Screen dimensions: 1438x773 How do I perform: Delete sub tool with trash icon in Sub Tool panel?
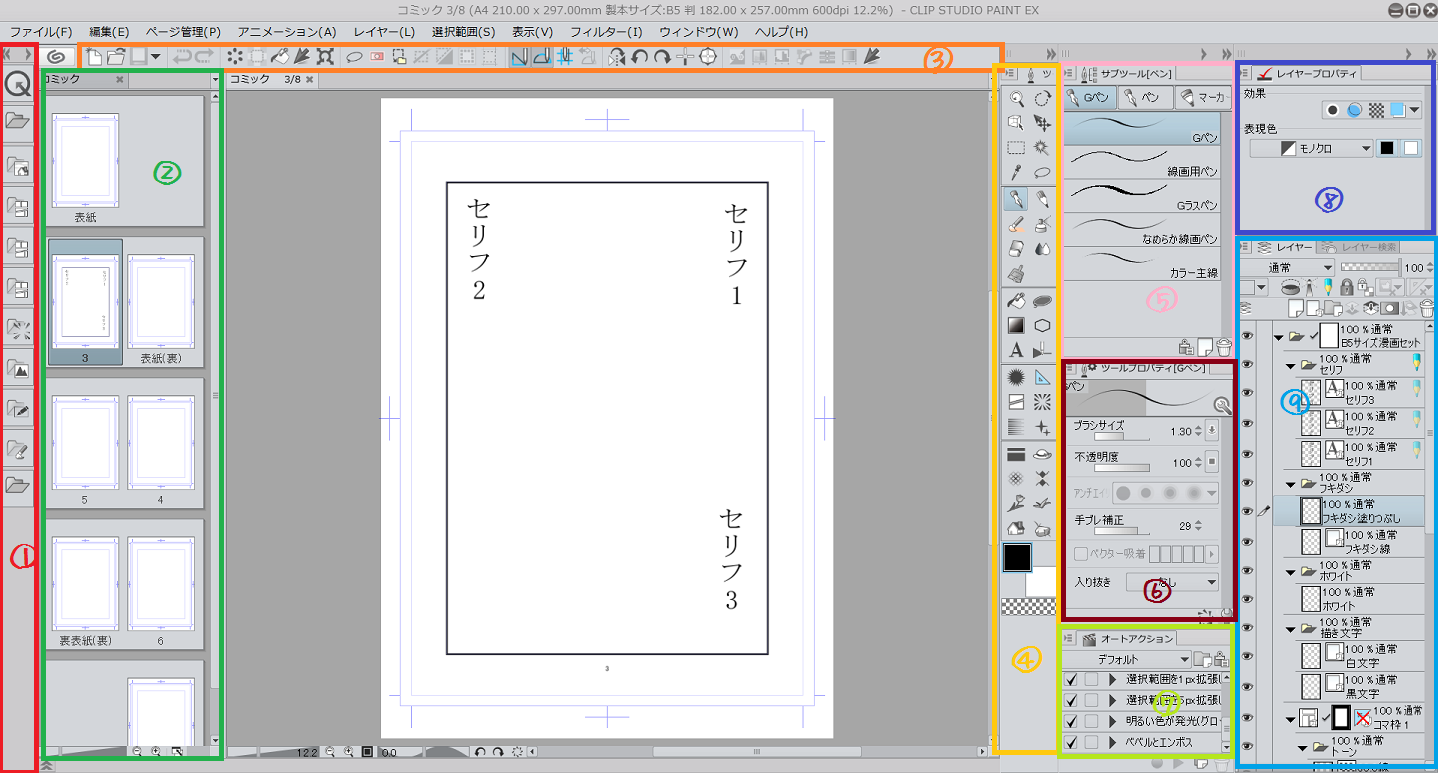1224,347
